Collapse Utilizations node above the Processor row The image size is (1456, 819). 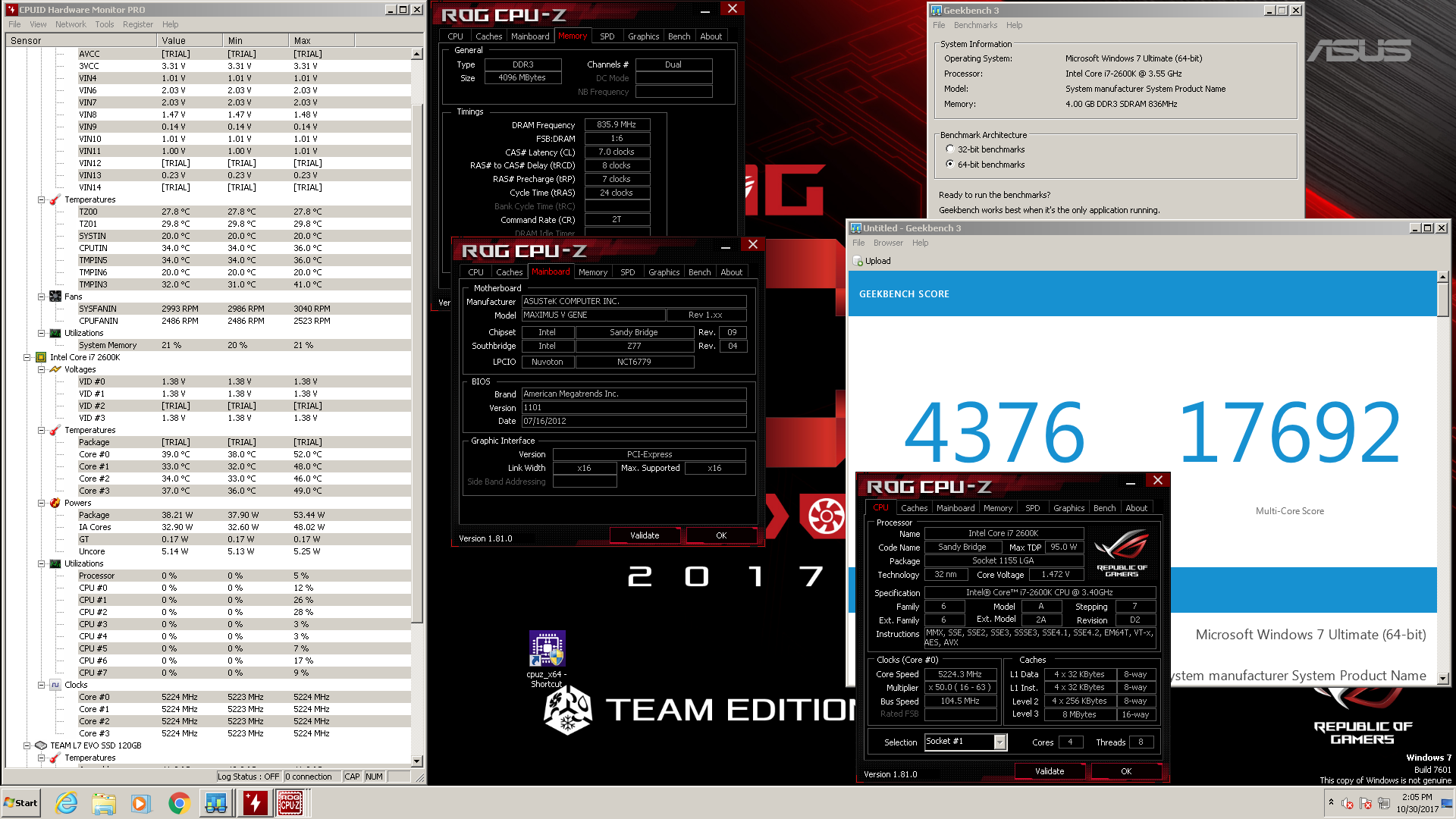tap(42, 564)
